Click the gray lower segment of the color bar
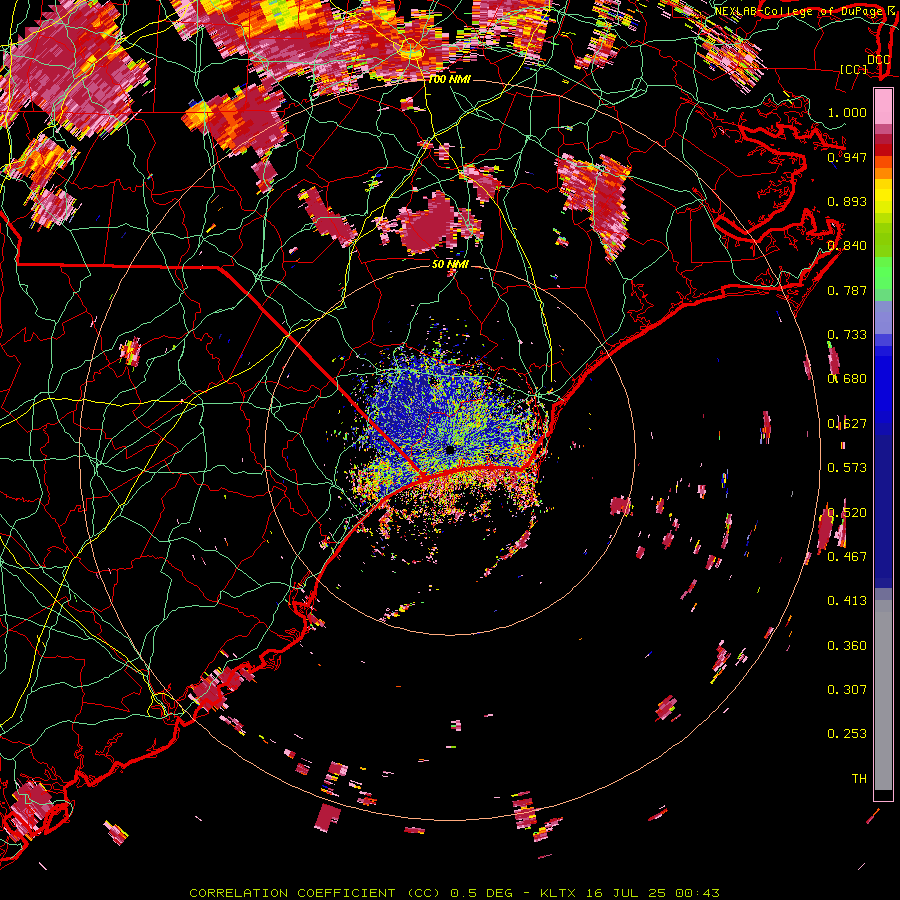Screen dimensions: 900x900 883,695
